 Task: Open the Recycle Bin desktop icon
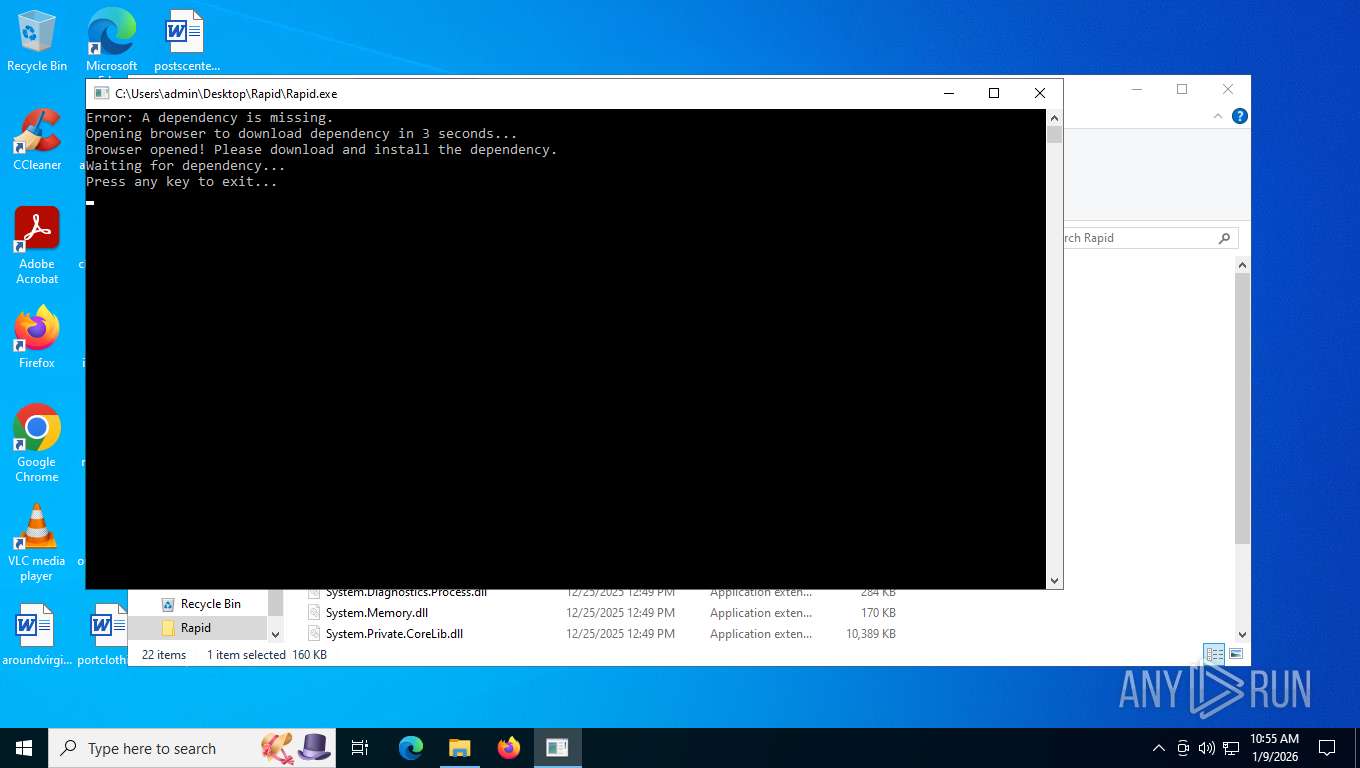37,41
